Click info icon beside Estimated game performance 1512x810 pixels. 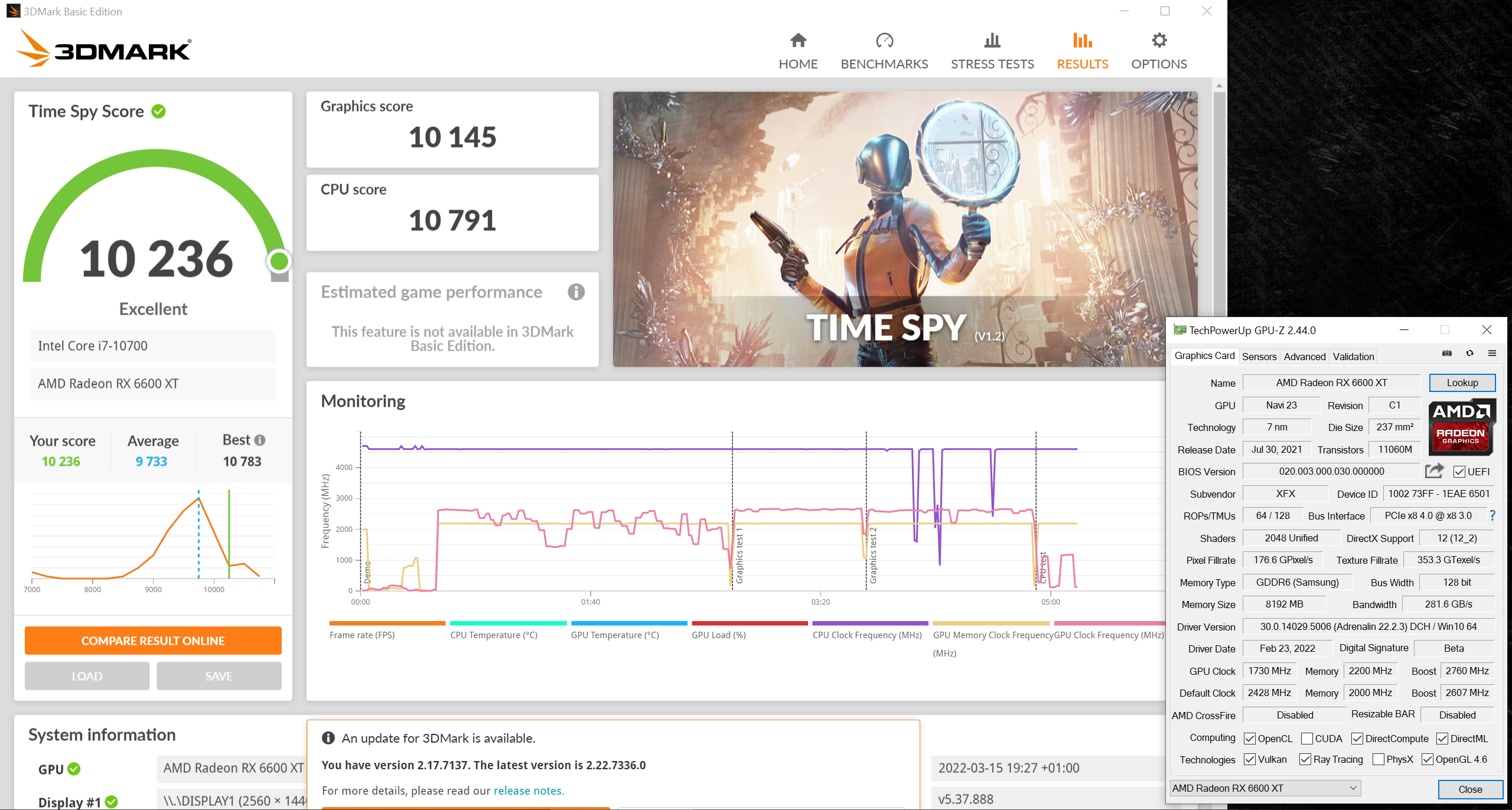tap(576, 292)
